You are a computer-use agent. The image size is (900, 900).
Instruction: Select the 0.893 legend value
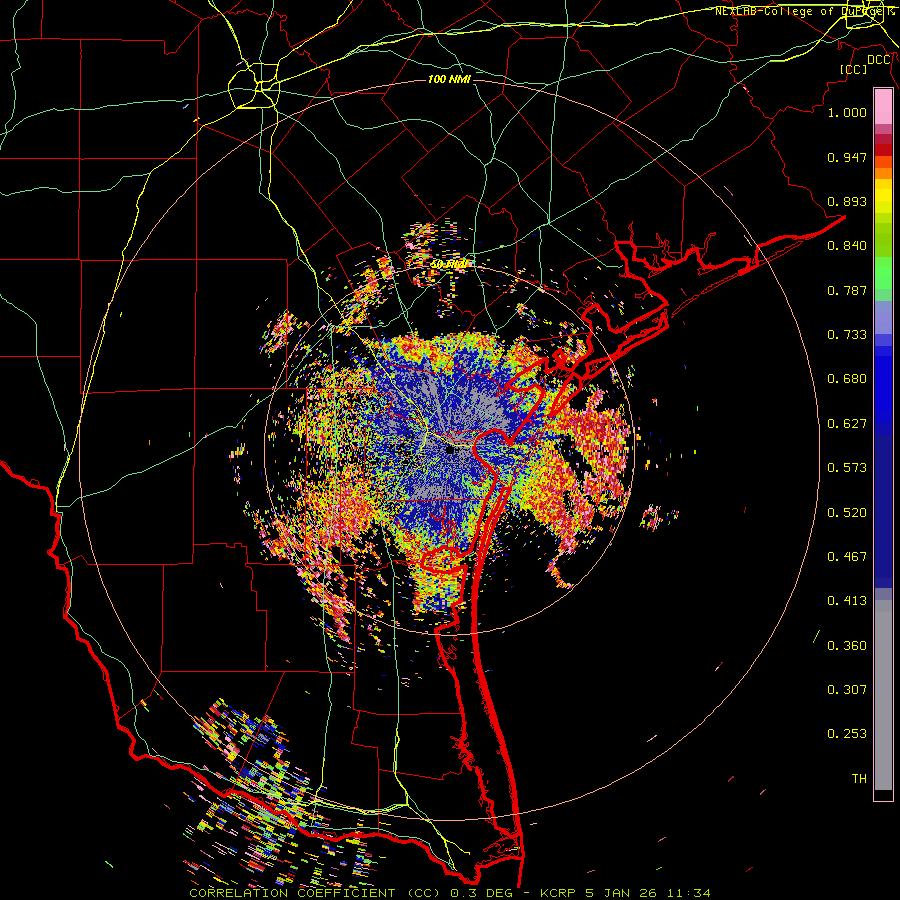click(847, 201)
